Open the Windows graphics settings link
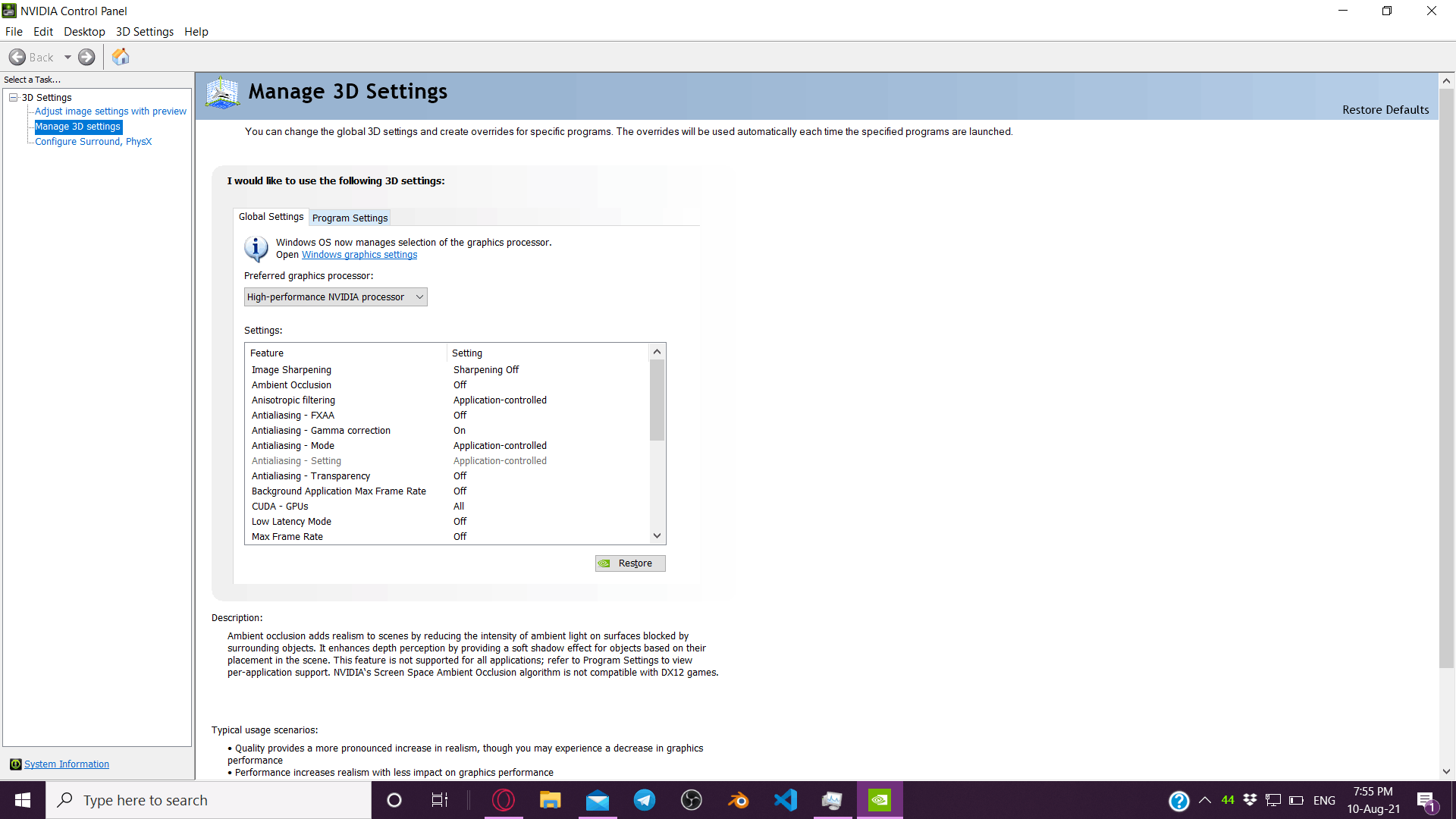Viewport: 1456px width, 819px height. point(359,255)
